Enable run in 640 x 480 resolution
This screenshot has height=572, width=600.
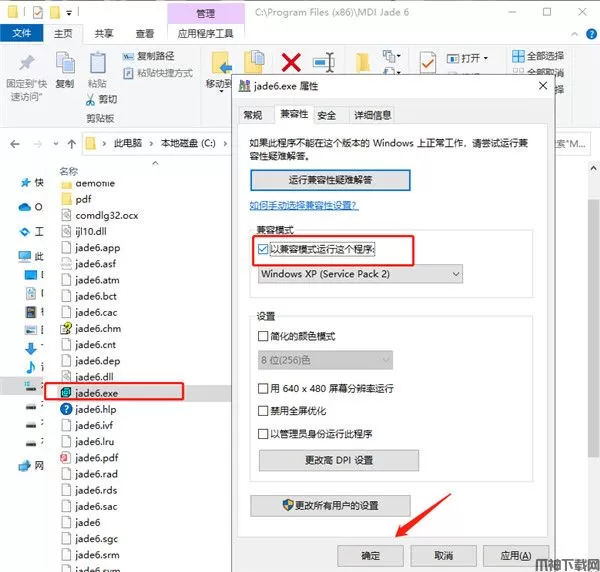point(263,389)
